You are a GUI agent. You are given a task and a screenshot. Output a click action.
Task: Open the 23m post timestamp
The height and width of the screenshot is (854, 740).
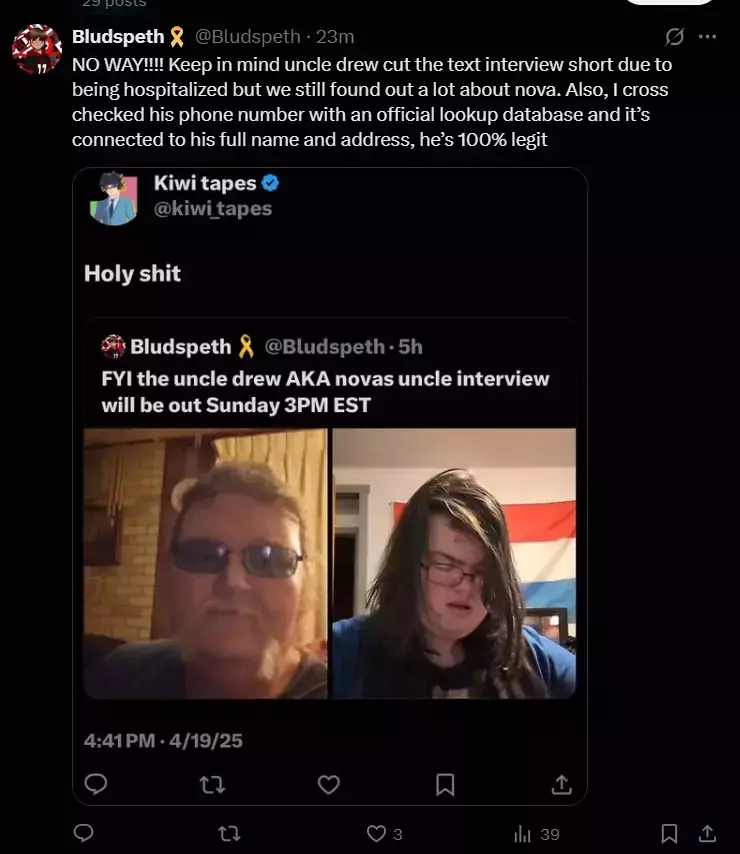(335, 36)
